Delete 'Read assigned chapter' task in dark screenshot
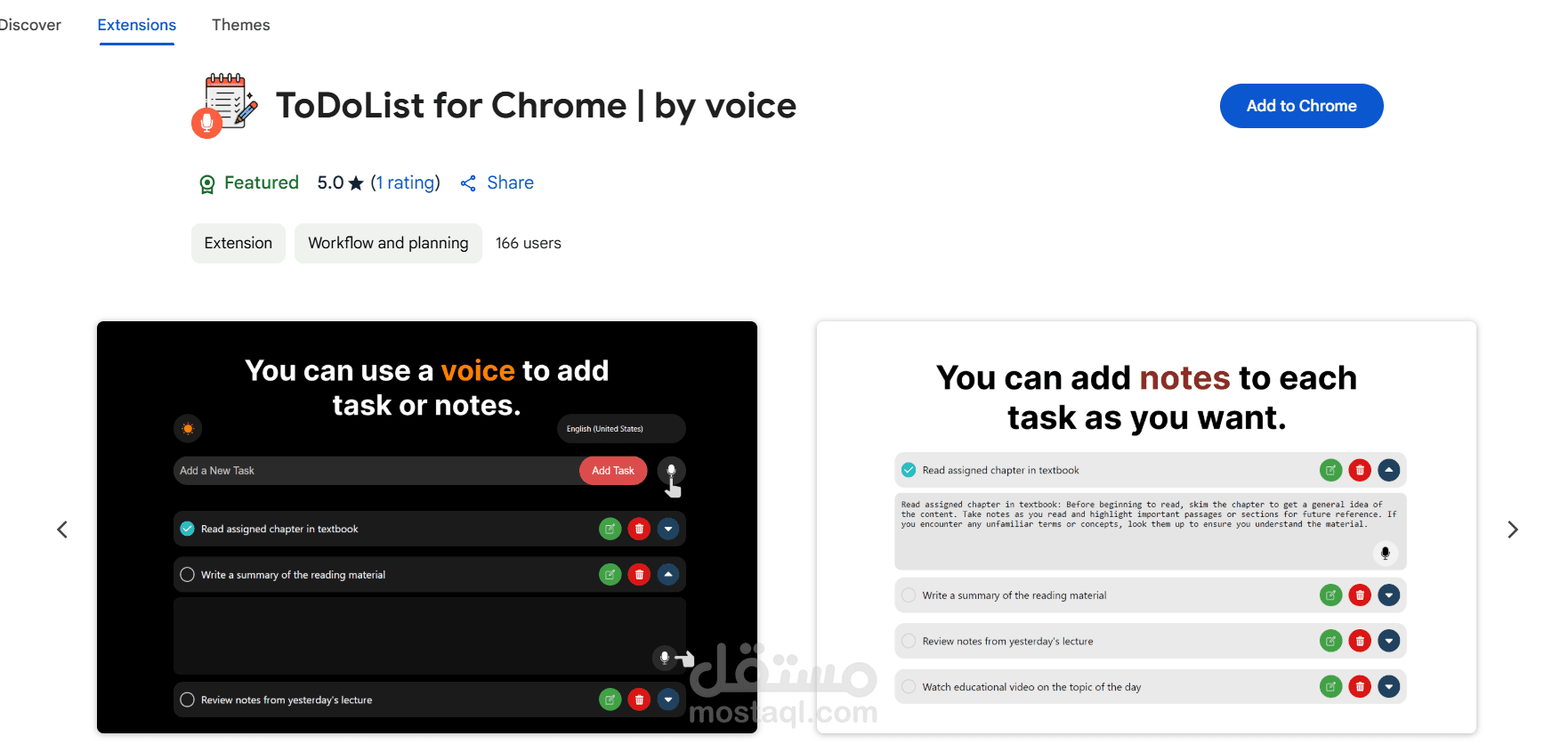 pos(639,529)
